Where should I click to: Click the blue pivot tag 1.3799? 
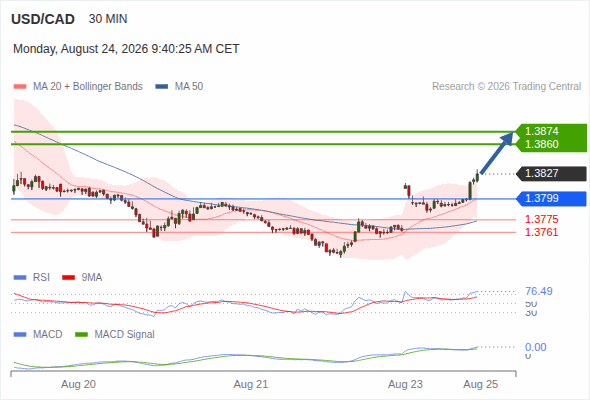pos(552,198)
